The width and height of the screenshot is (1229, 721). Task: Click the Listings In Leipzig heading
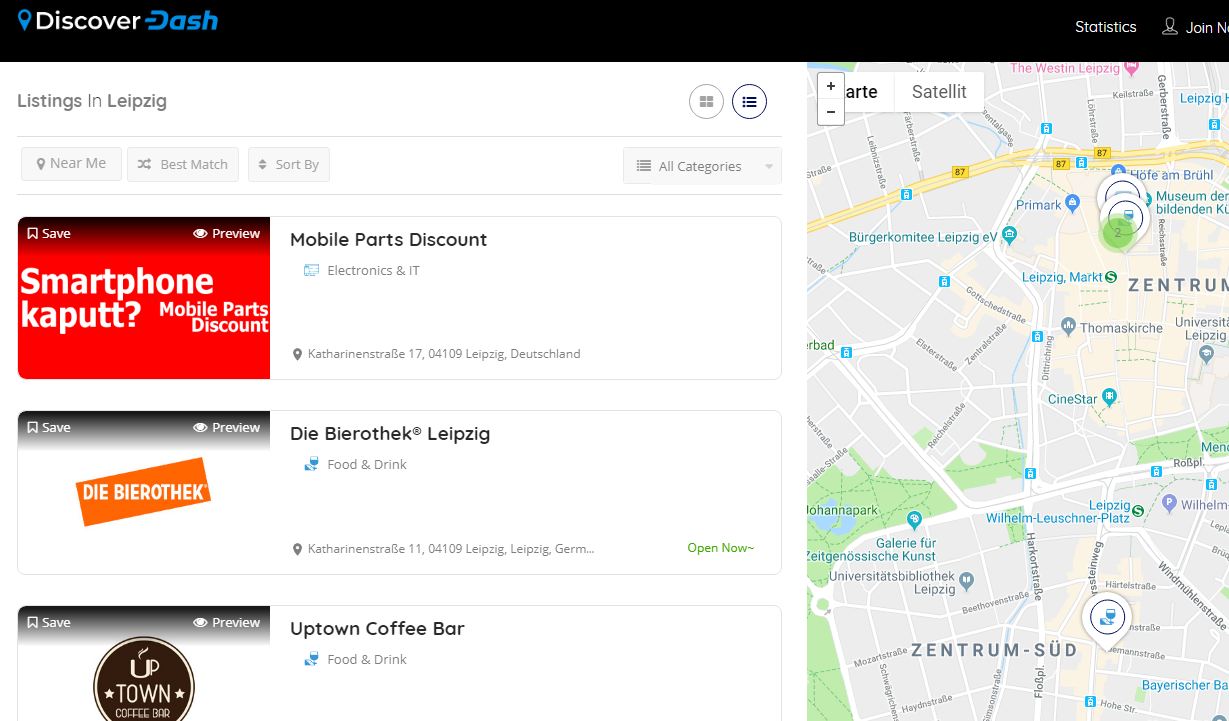pyautogui.click(x=92, y=101)
